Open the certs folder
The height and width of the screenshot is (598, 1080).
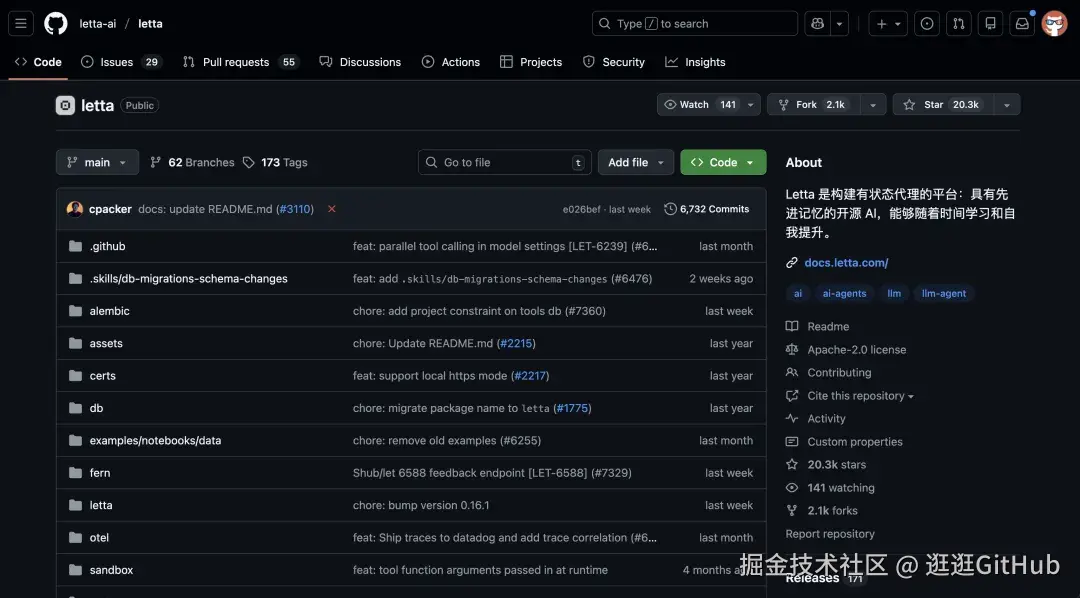[x=103, y=375]
